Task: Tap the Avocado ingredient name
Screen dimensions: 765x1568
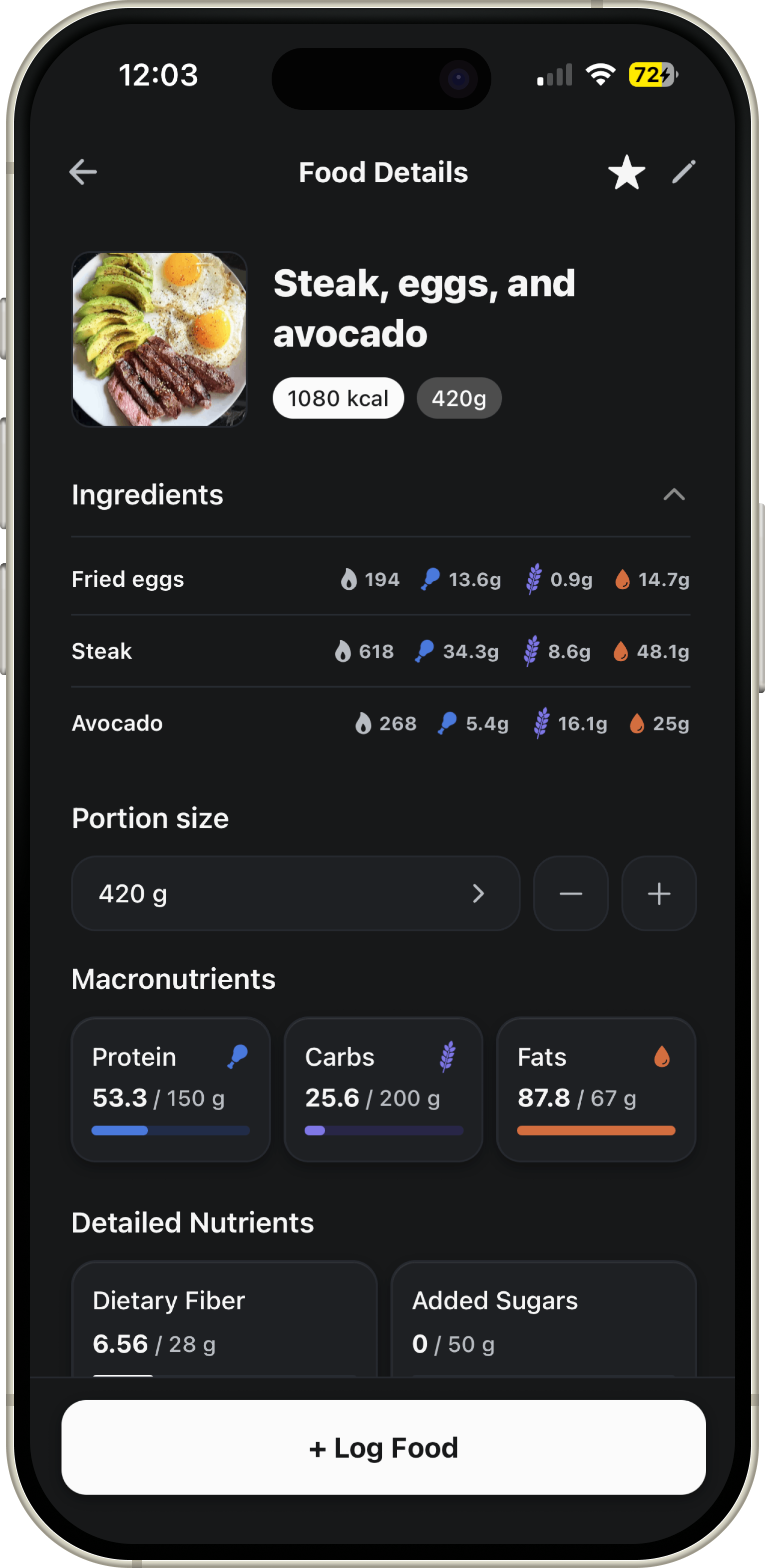Action: click(117, 723)
